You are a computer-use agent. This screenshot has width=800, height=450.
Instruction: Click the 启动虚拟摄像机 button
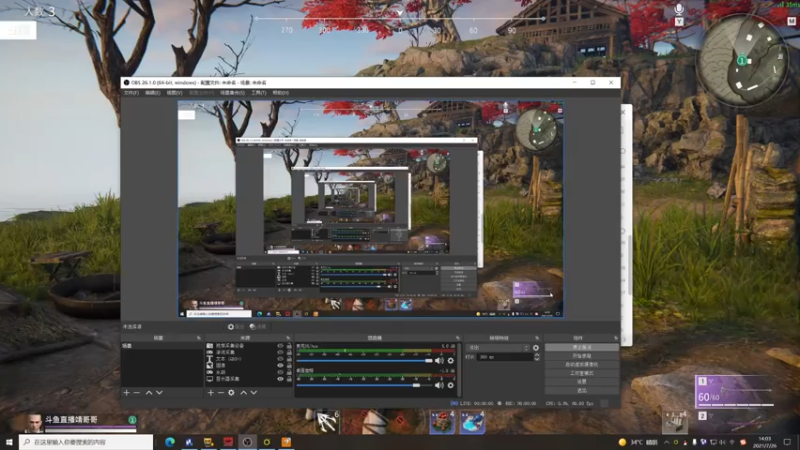[x=582, y=365]
